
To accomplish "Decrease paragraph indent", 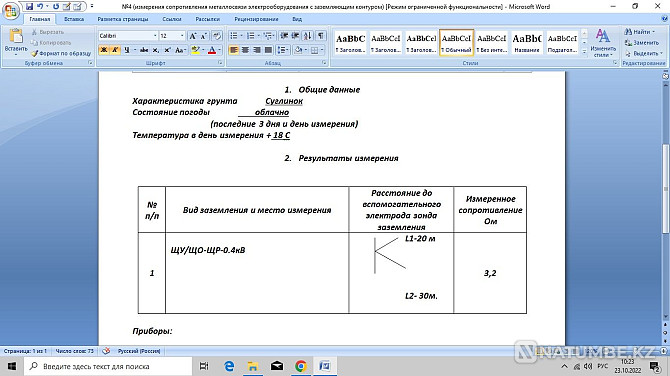I will coord(284,36).
